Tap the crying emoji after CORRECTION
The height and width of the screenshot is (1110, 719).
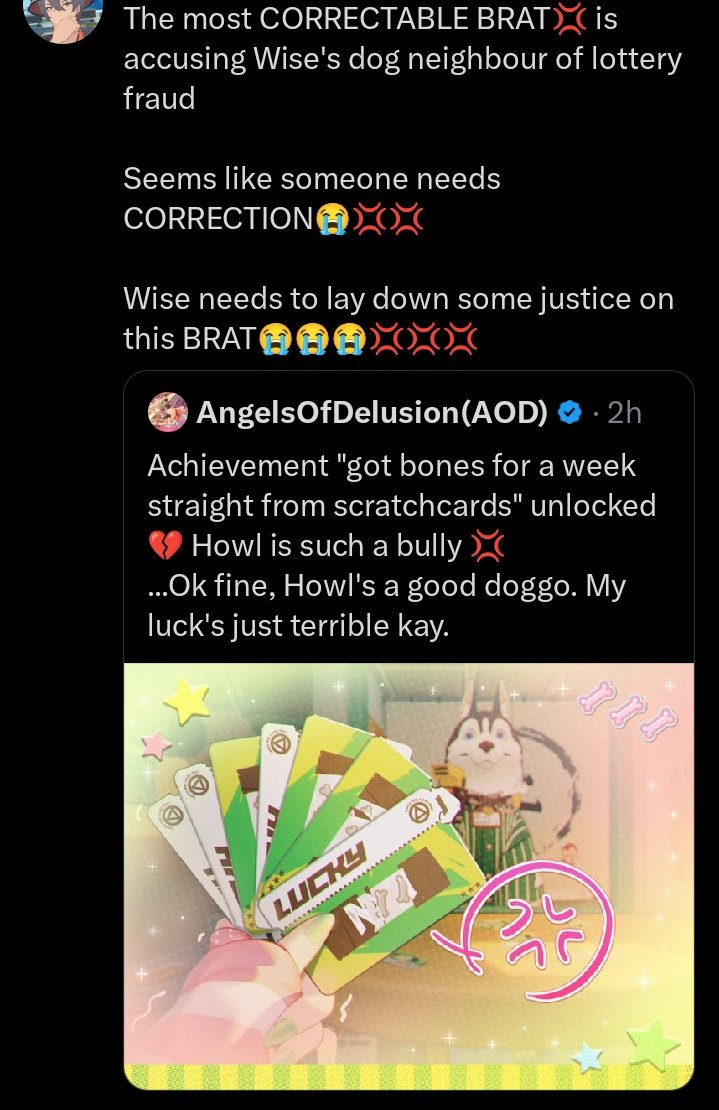[x=332, y=219]
